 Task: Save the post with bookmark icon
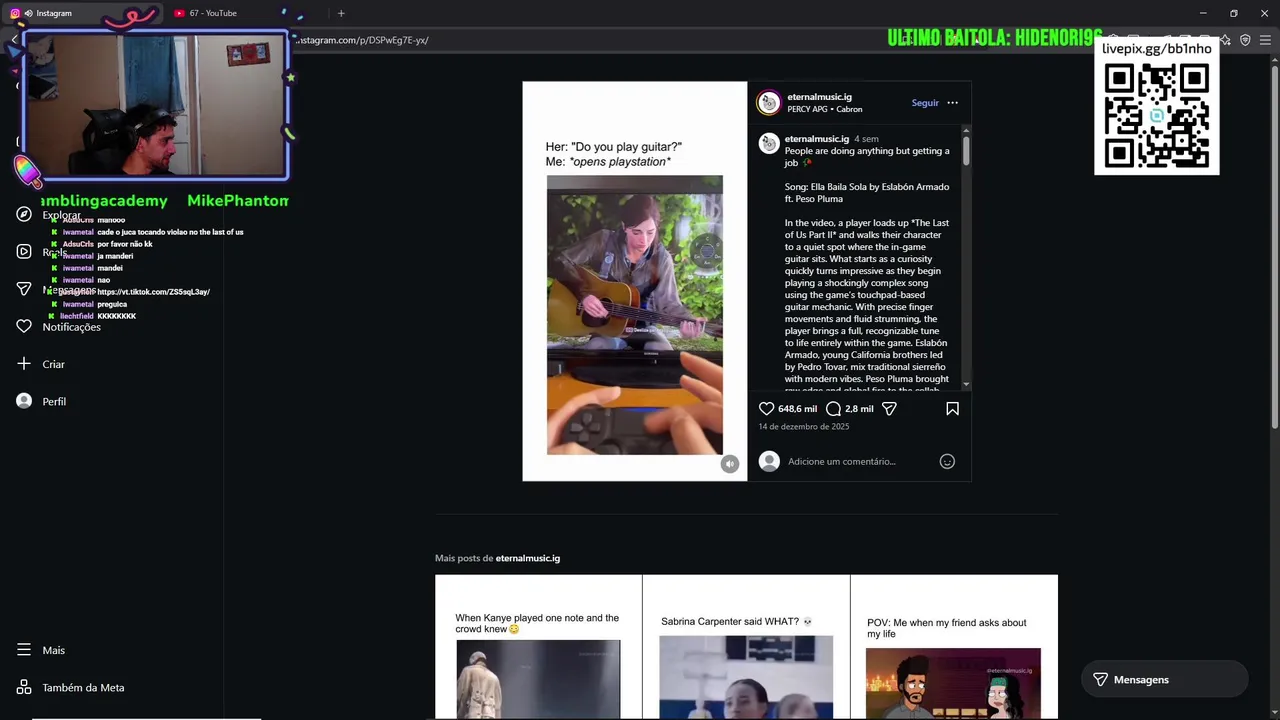[x=952, y=409]
